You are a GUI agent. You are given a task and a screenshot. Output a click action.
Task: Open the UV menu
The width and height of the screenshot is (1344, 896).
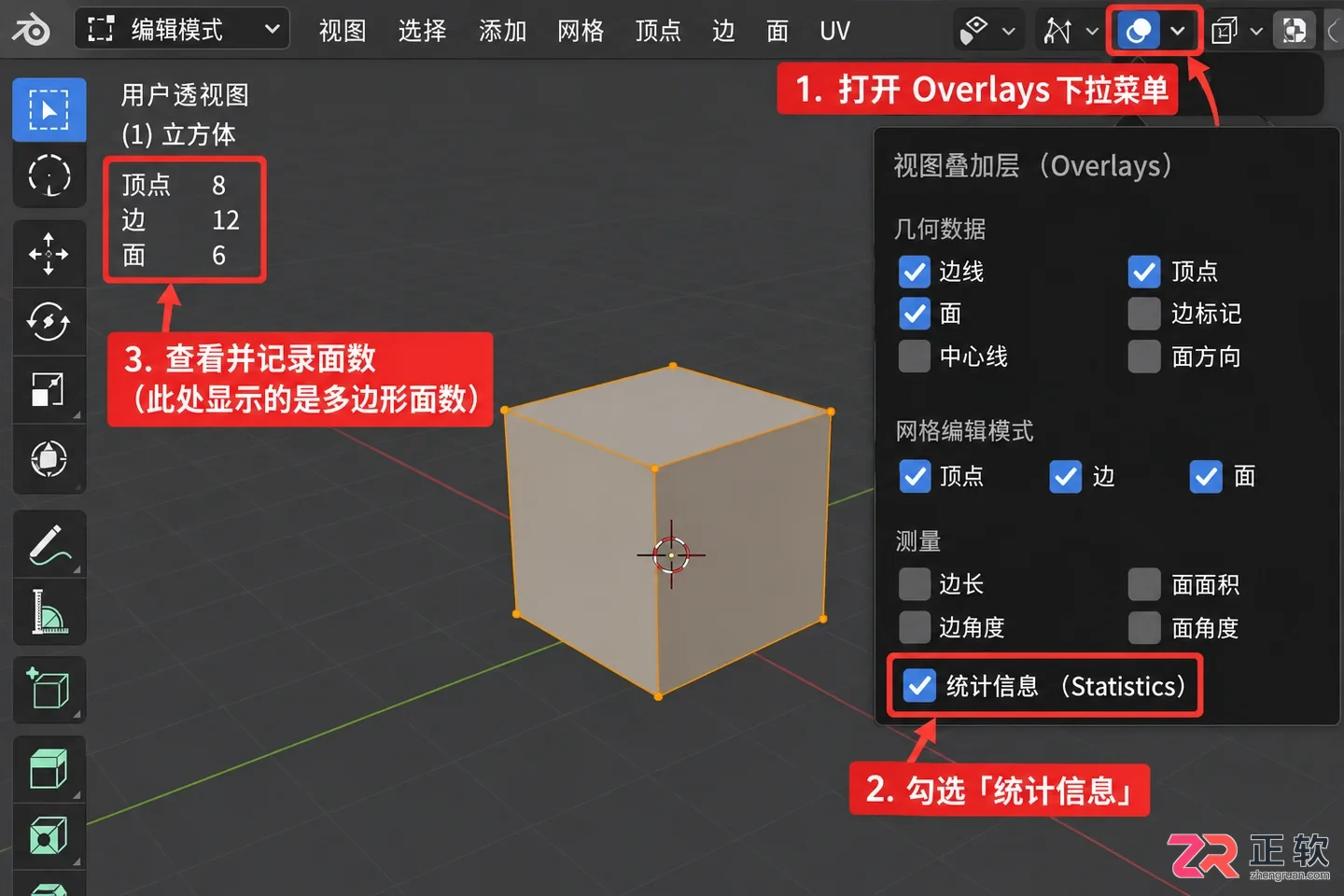(835, 31)
